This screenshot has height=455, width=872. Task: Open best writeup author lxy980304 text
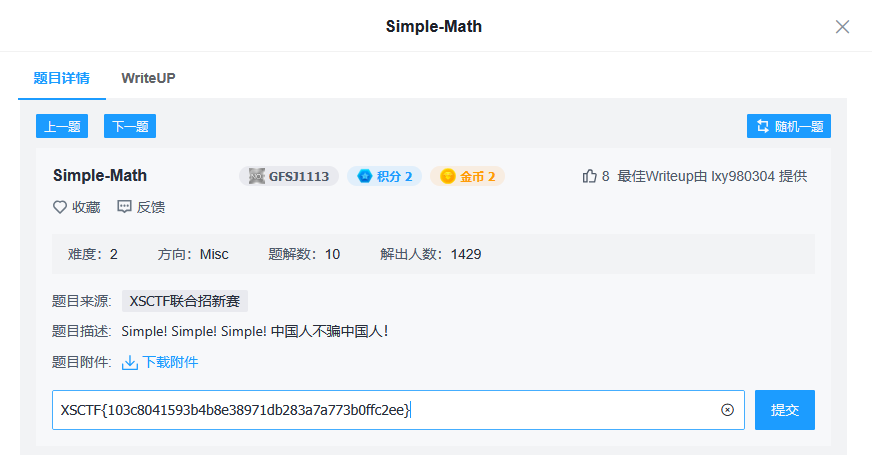742,176
